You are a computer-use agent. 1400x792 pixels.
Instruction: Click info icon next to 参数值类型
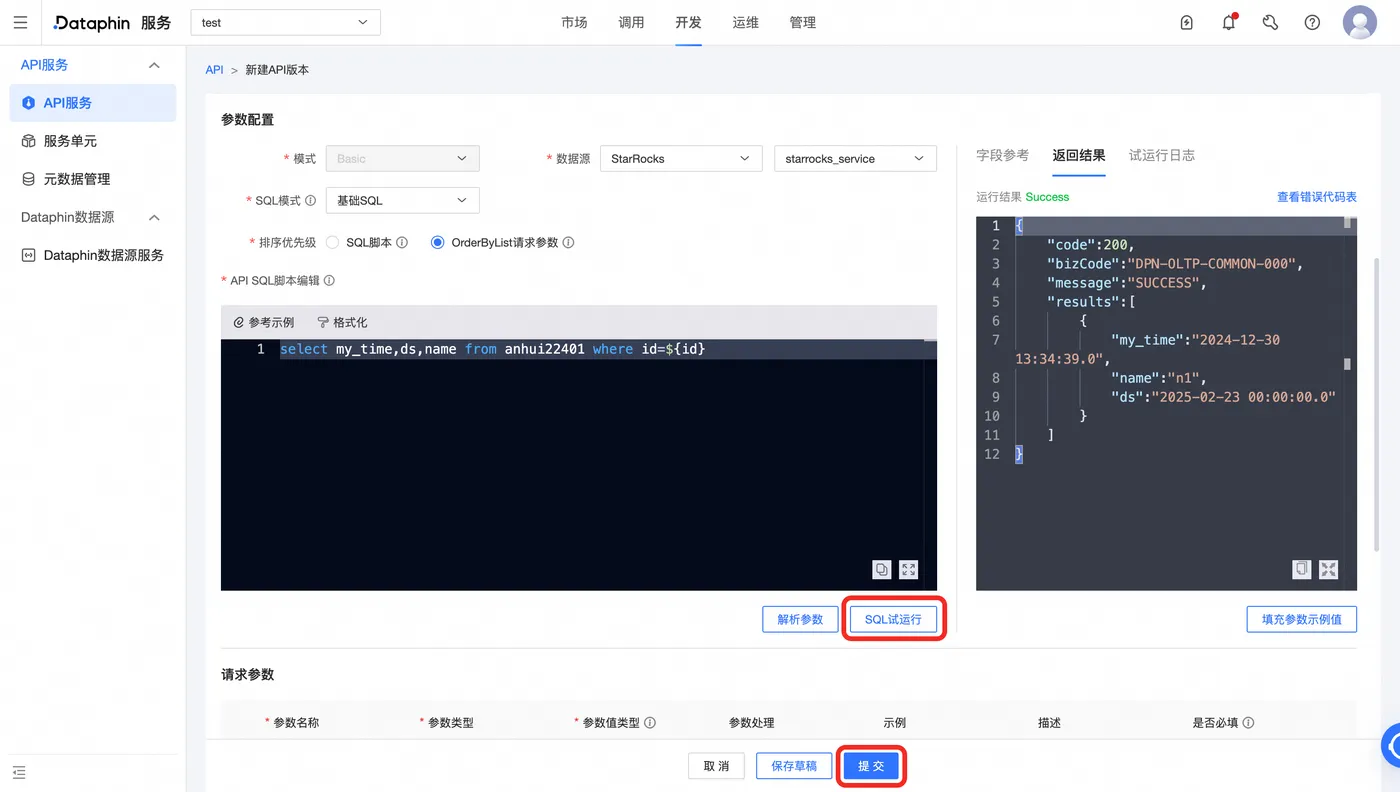pyautogui.click(x=650, y=722)
